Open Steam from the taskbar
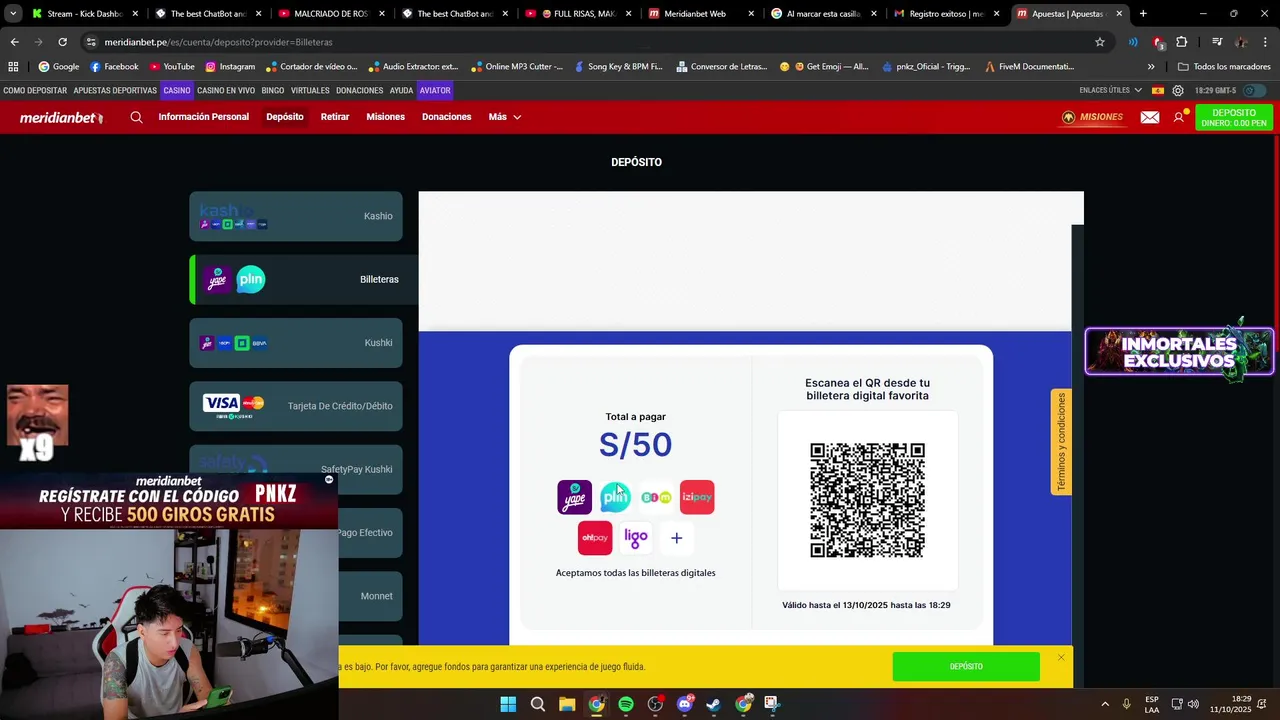Viewport: 1280px width, 720px height. click(714, 704)
